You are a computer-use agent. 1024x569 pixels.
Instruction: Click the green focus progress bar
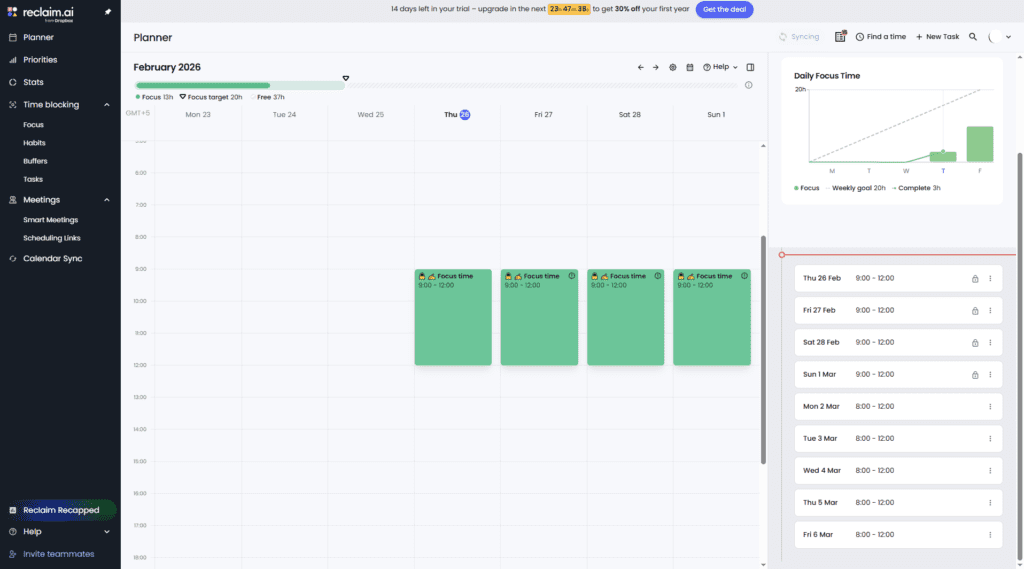click(x=202, y=86)
